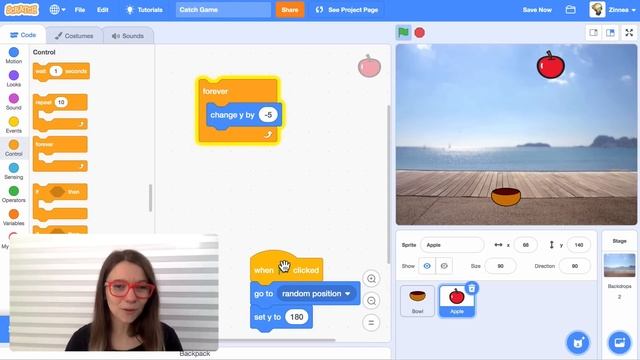This screenshot has width=640, height=360.
Task: Select the Sound block category
Action: pyautogui.click(x=13, y=102)
